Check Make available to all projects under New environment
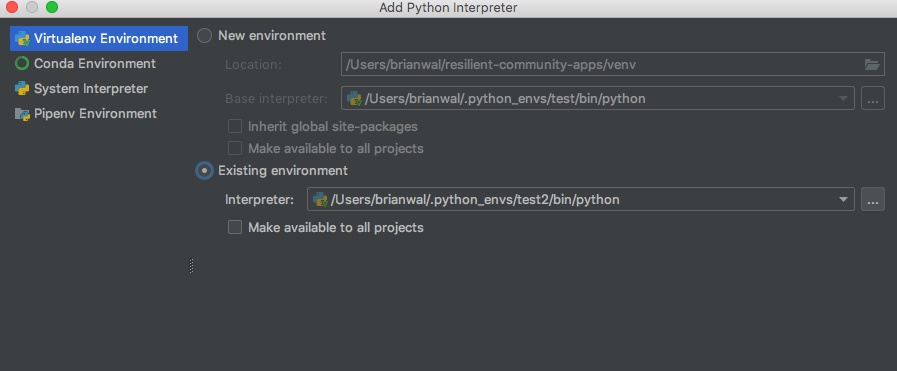 235,149
